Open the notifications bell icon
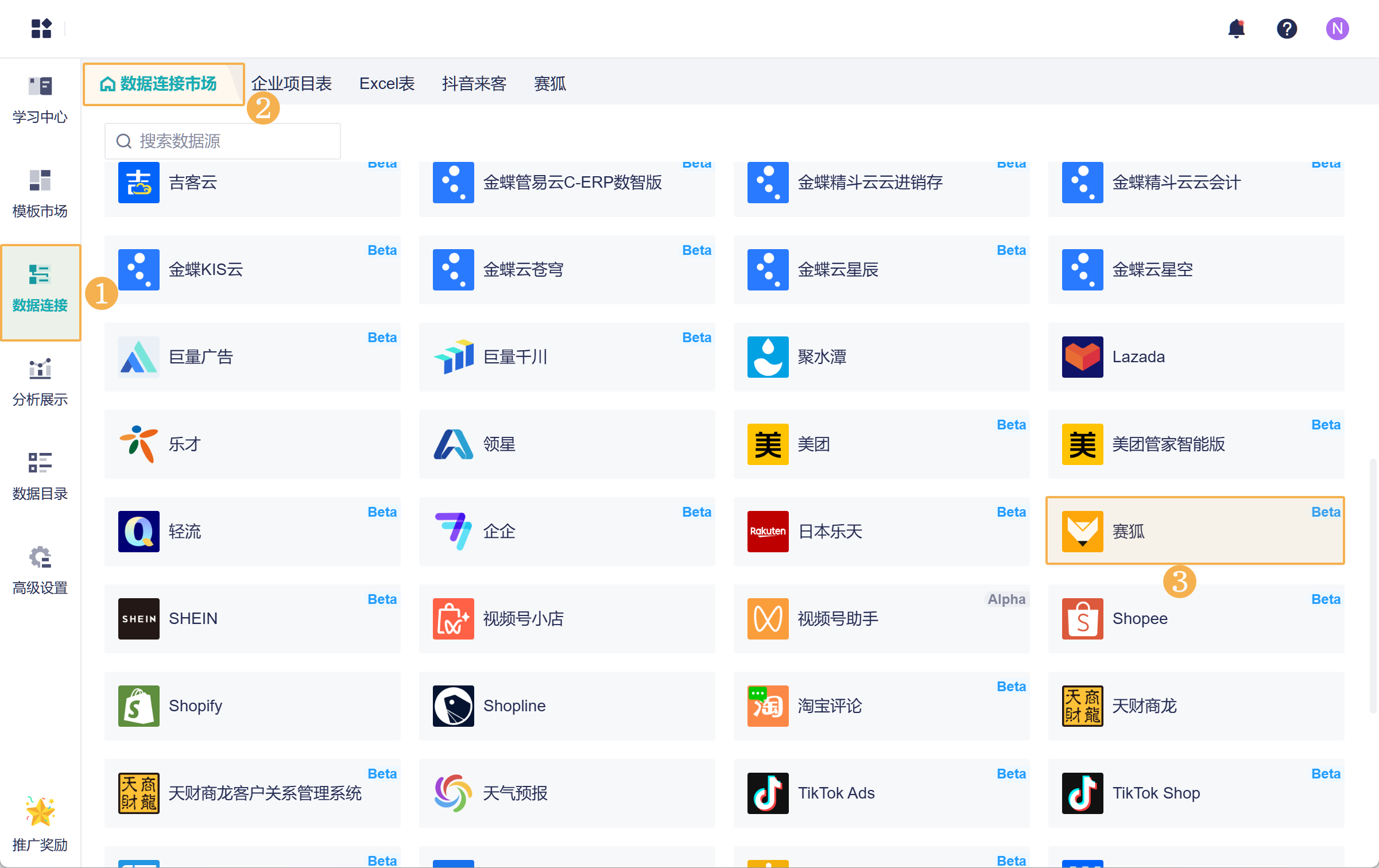Viewport: 1379px width, 868px height. (1236, 29)
